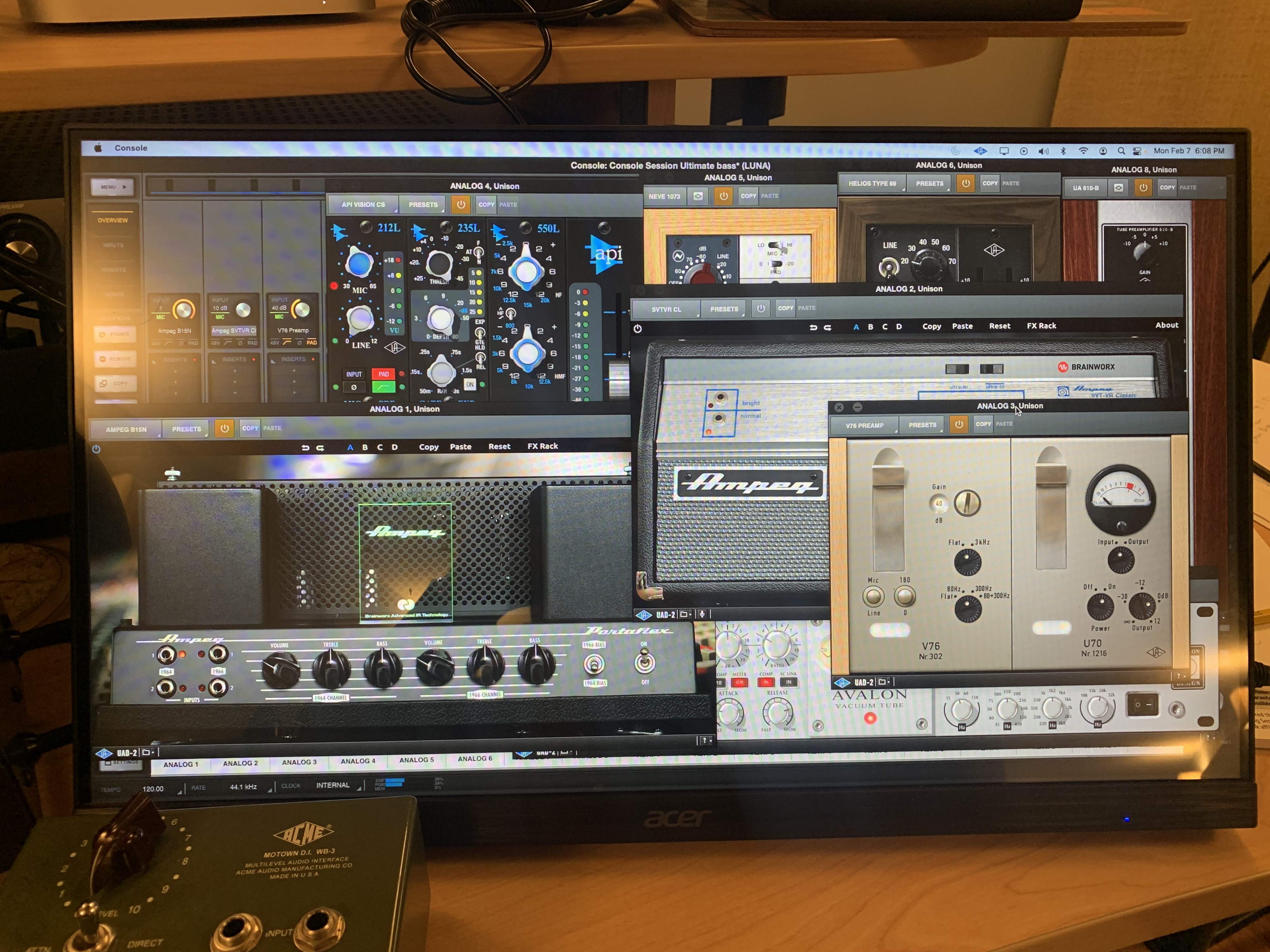Toggle the ANALOG 2 SVTVR CL power button
1270x952 pixels.
[761, 308]
